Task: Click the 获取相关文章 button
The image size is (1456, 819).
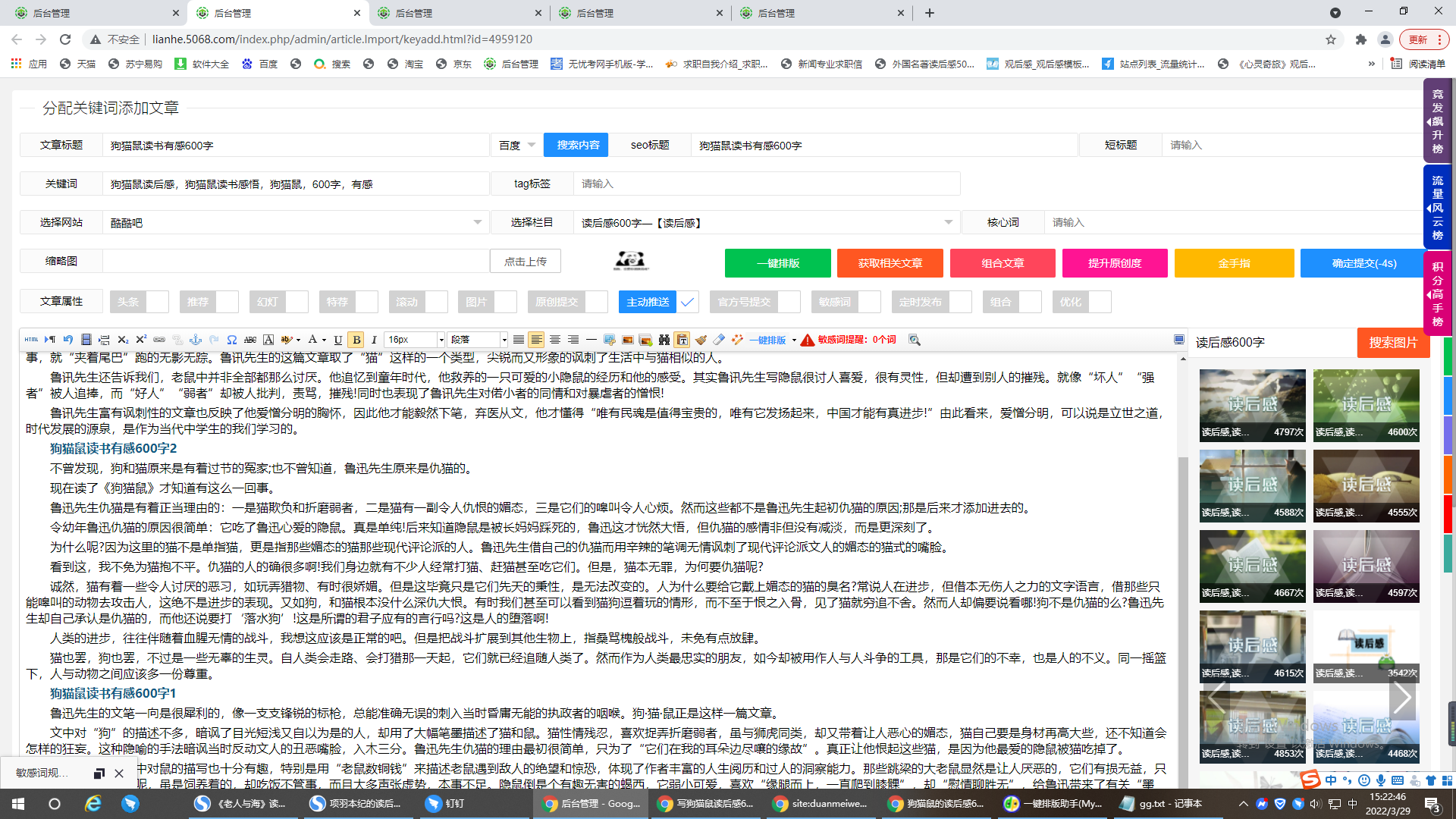Action: coord(890,263)
